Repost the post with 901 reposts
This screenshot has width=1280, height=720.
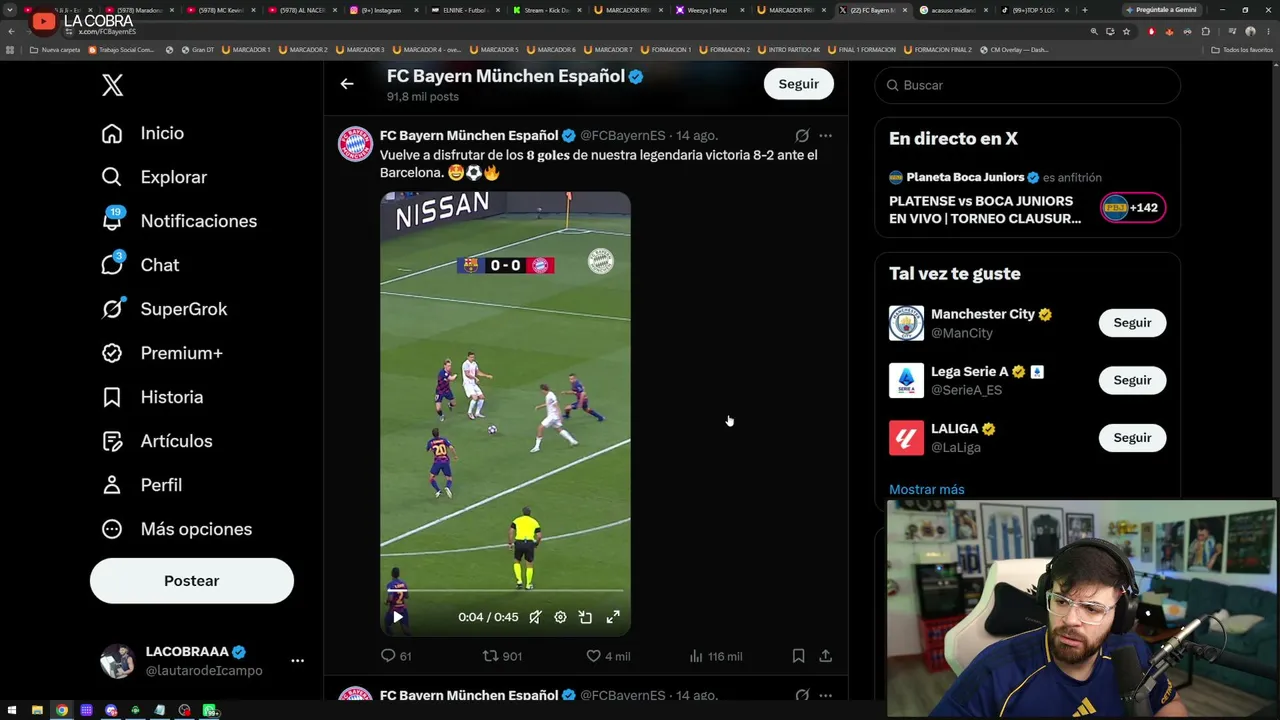502,656
